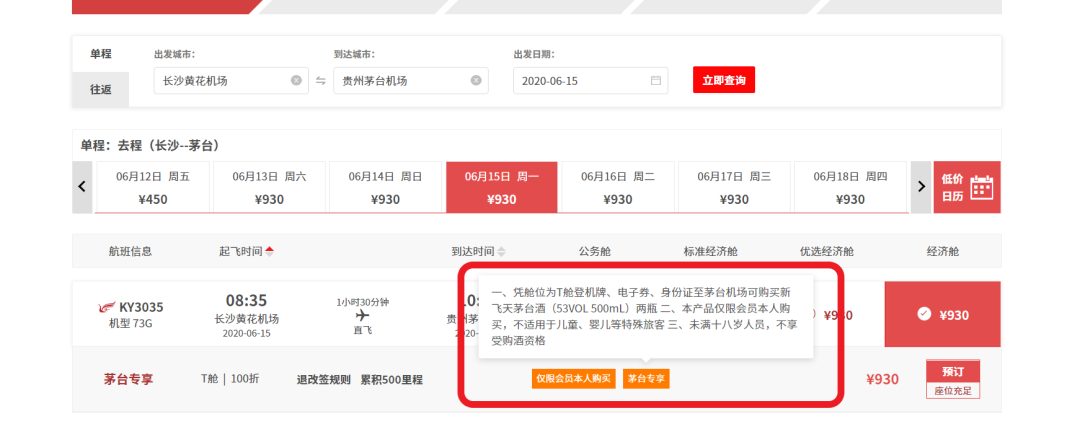Click the 茅台专享 orange tag
This screenshot has width=1080, height=437.
click(646, 378)
